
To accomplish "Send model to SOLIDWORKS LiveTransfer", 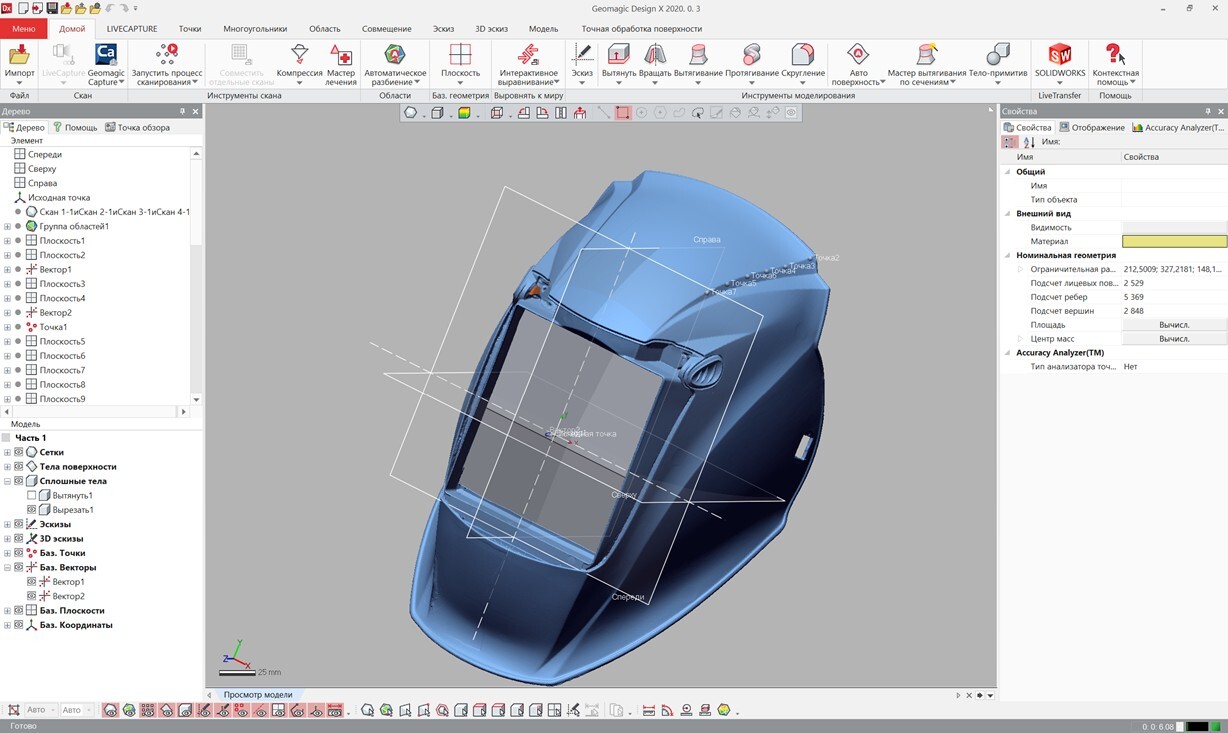I will [1060, 63].
